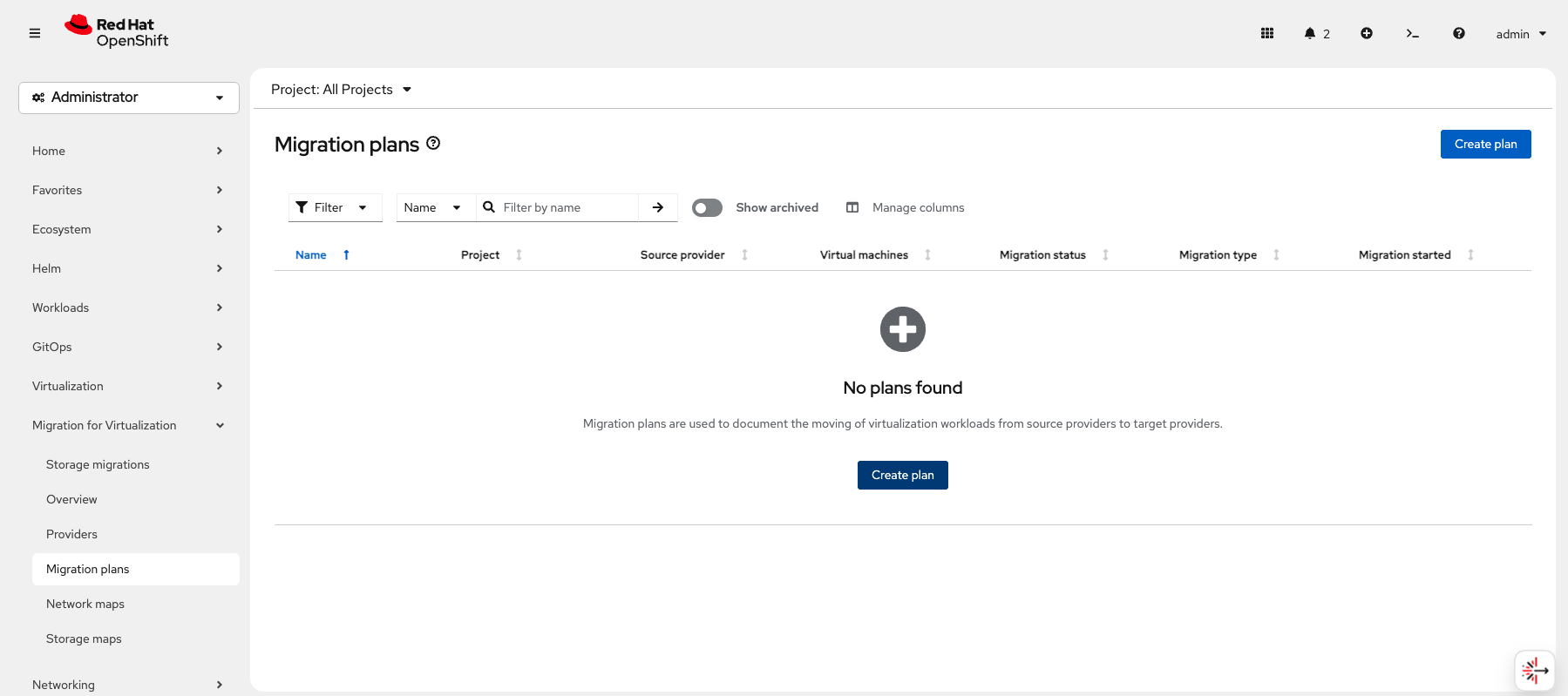
Task: Open the Administrator perspective switcher
Action: pos(129,98)
